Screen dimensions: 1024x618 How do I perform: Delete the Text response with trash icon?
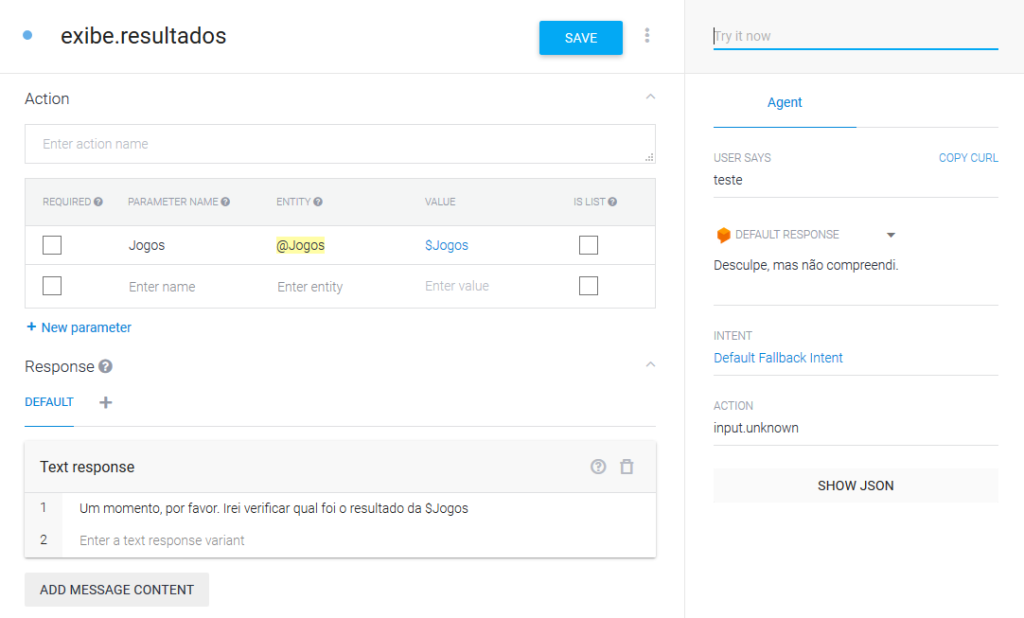click(627, 467)
